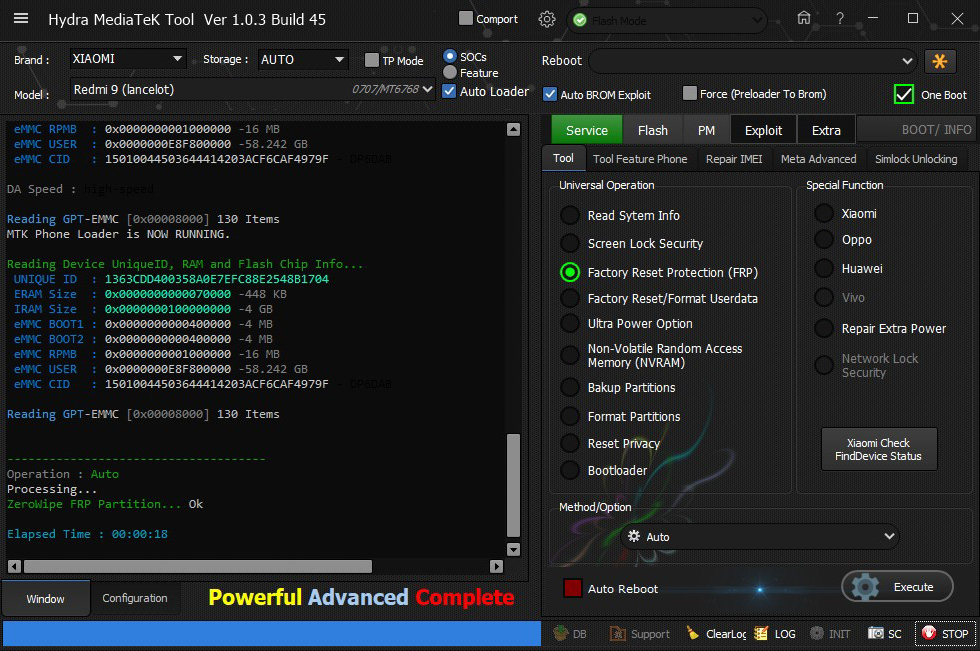Select Repair Extra Power option
The height and width of the screenshot is (651, 980).
824,328
